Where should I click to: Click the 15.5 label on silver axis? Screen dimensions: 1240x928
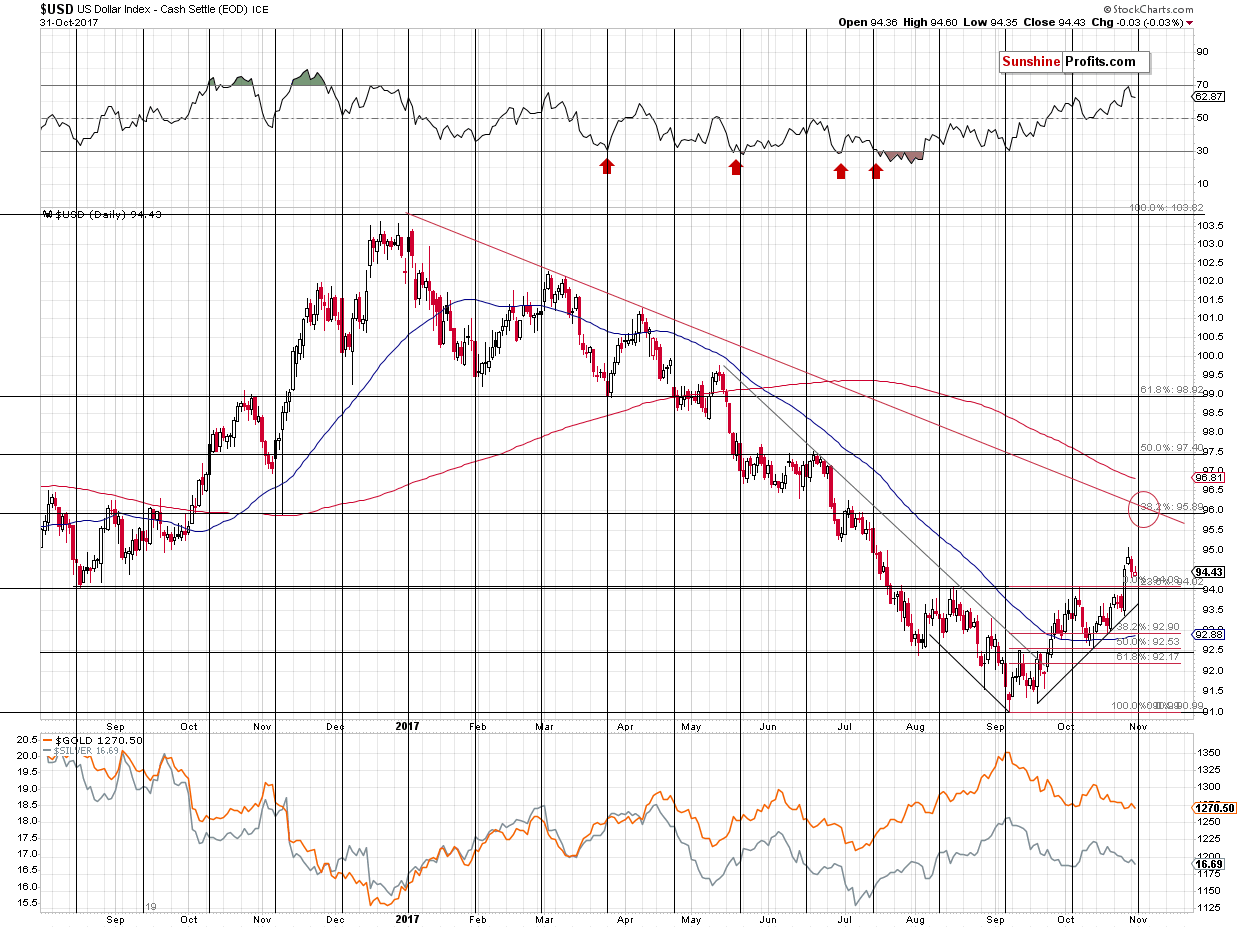pyautogui.click(x=28, y=903)
